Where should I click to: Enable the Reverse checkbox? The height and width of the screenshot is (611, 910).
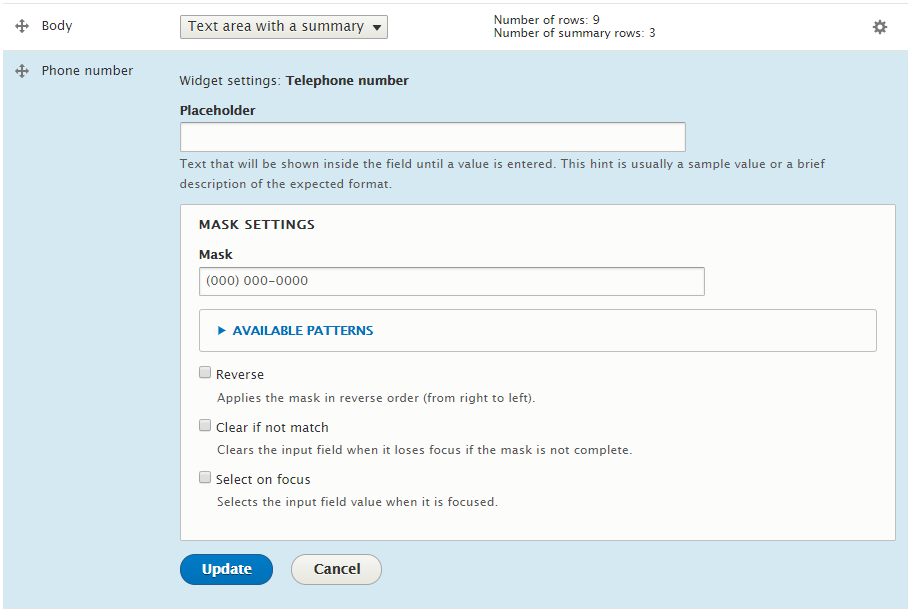coord(205,373)
